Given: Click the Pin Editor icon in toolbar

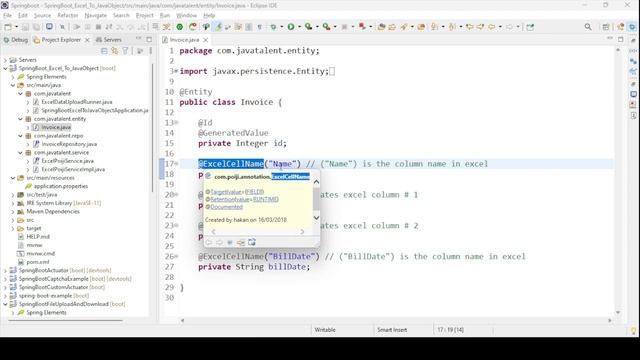Looking at the screenshot, I should tap(530, 27).
